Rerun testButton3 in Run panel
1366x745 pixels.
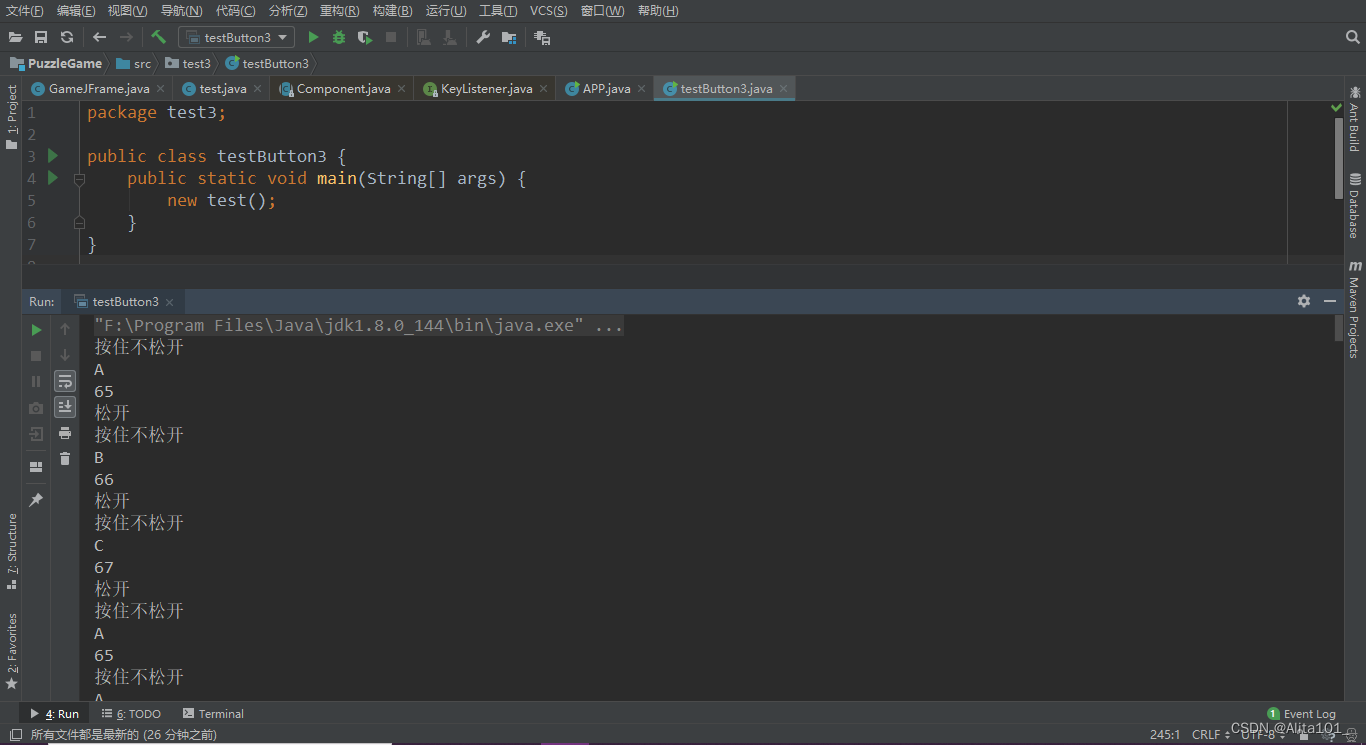point(36,329)
